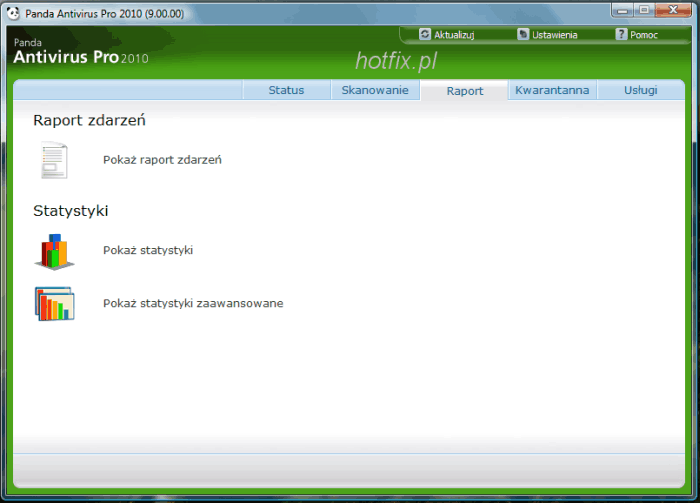Screen dimensions: 700x503
Task: Open the 'Pokaż statystyki zaawansowane' link
Action: coord(193,303)
